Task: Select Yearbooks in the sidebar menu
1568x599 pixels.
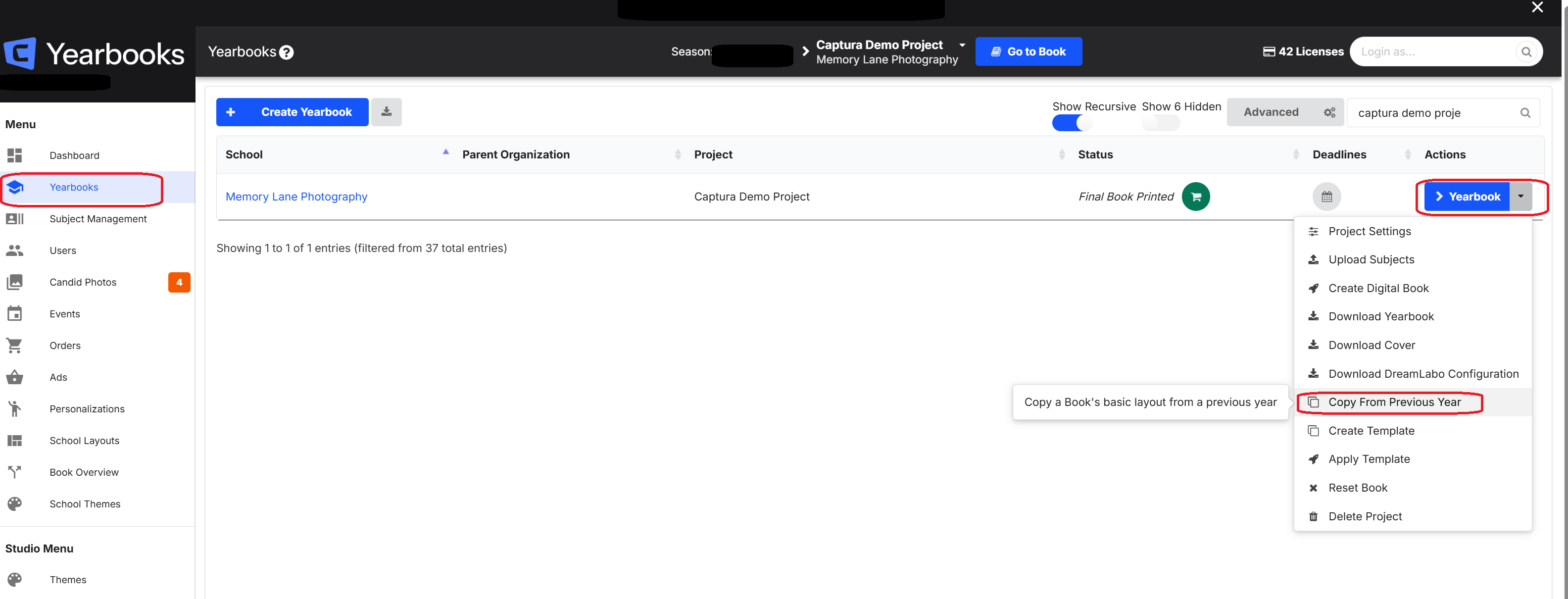Action: pos(98,187)
